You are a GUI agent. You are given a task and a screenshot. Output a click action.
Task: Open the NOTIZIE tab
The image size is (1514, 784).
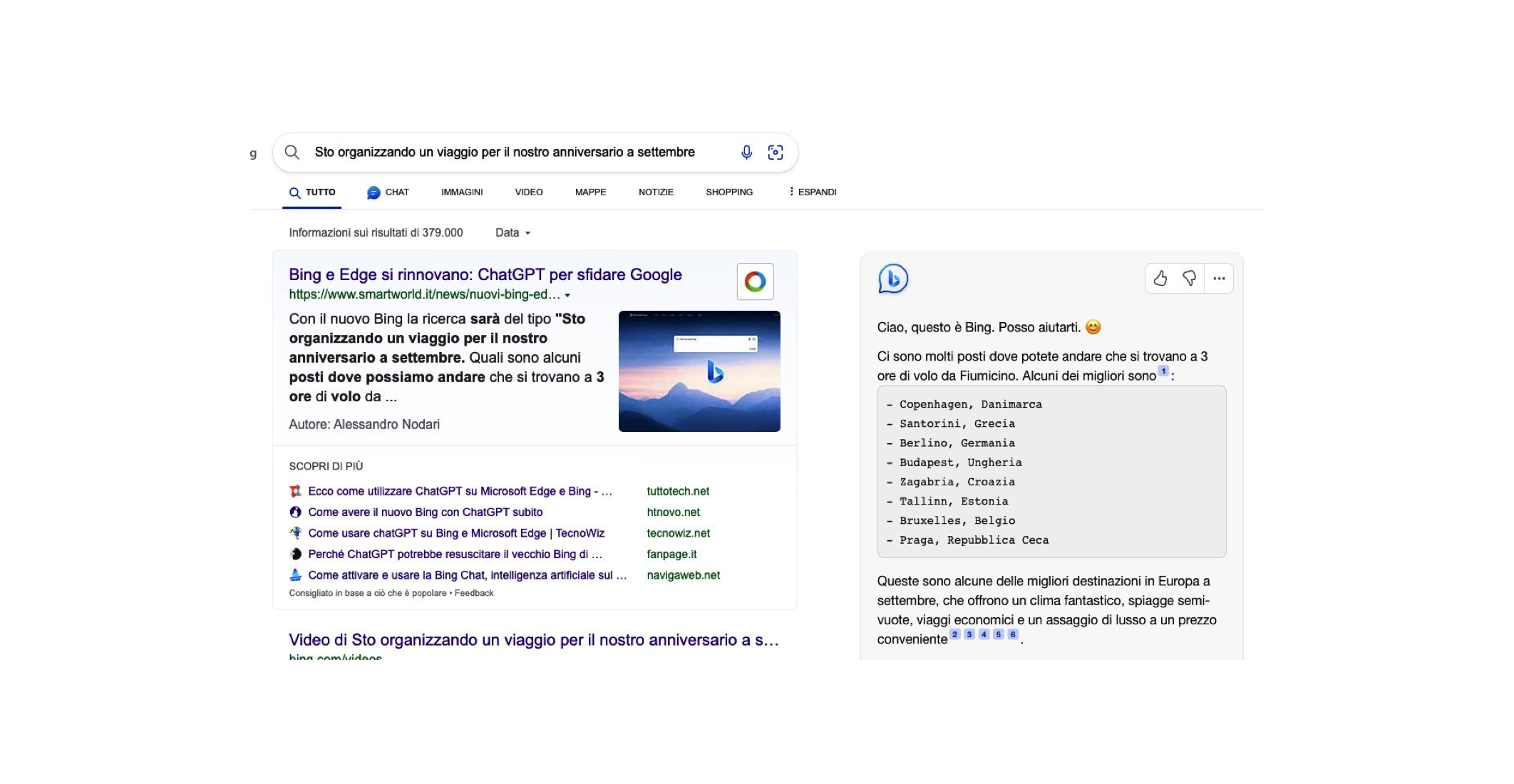tap(656, 192)
